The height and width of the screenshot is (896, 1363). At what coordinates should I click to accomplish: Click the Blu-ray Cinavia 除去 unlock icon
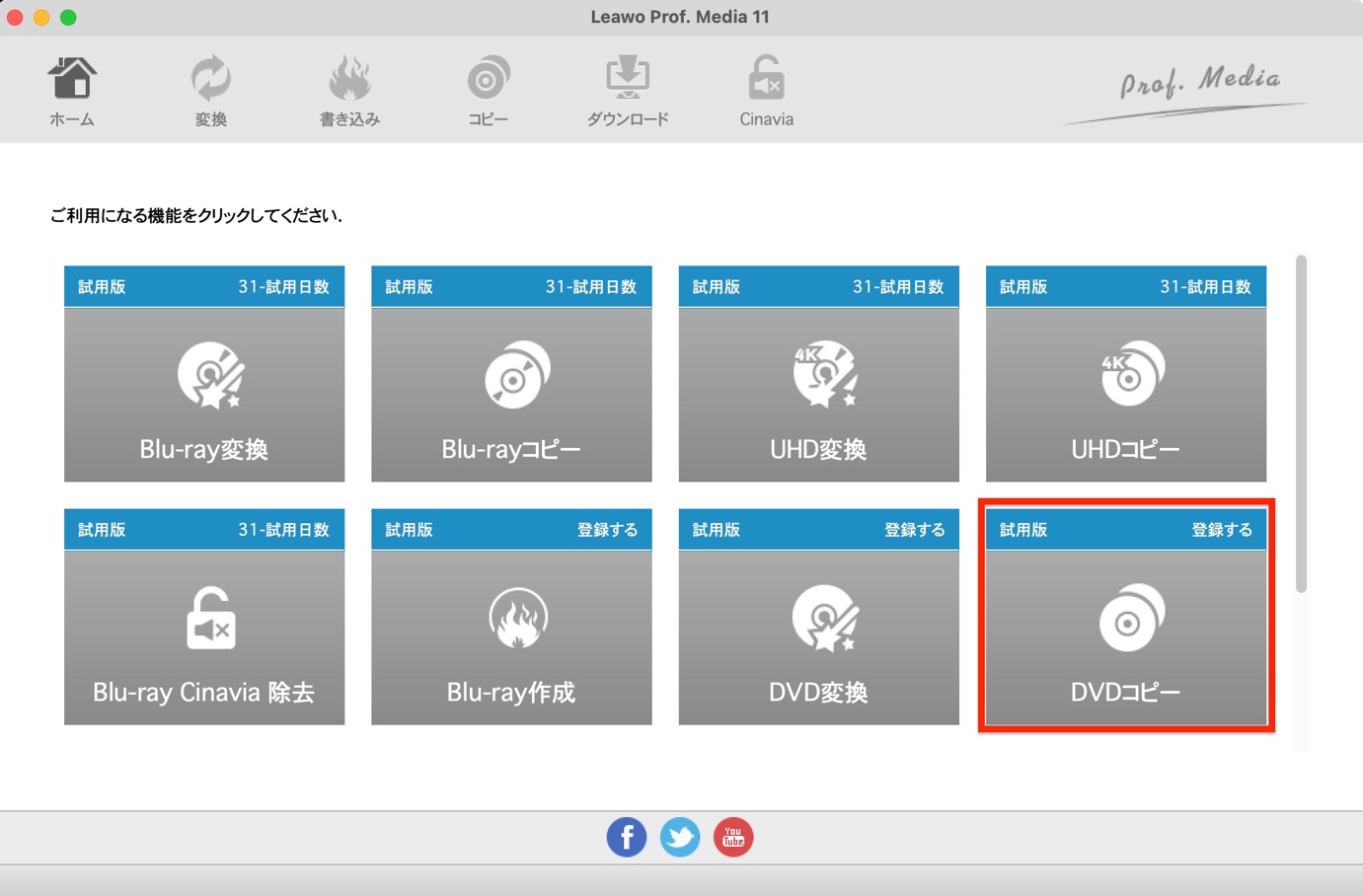click(210, 618)
